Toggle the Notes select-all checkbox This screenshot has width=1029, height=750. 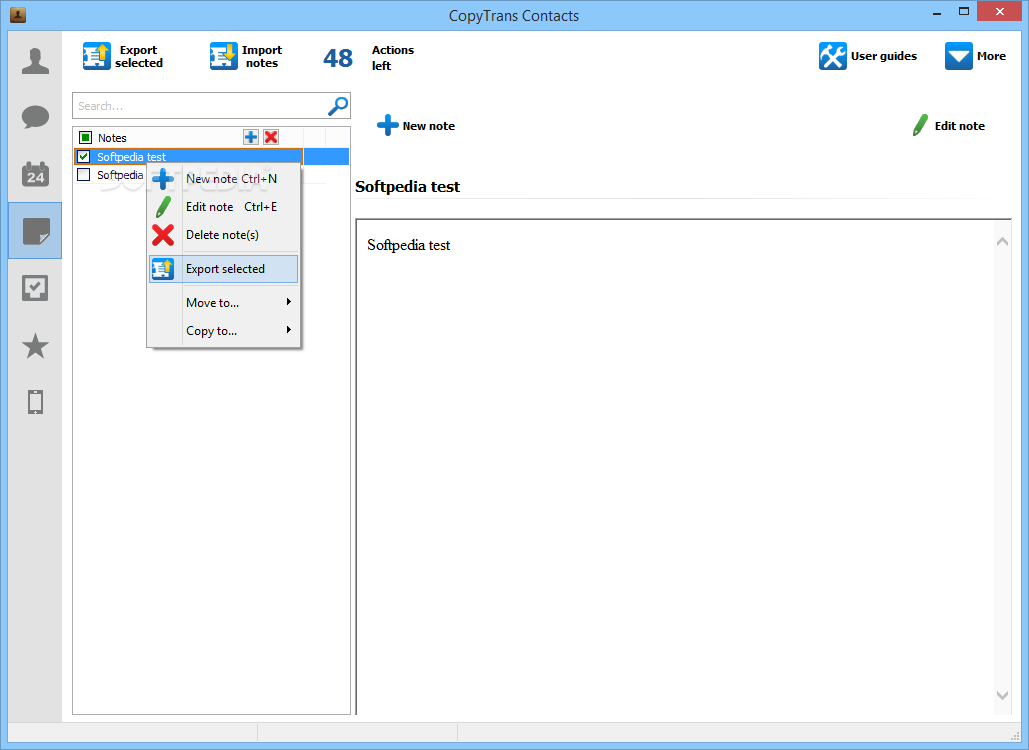point(85,137)
